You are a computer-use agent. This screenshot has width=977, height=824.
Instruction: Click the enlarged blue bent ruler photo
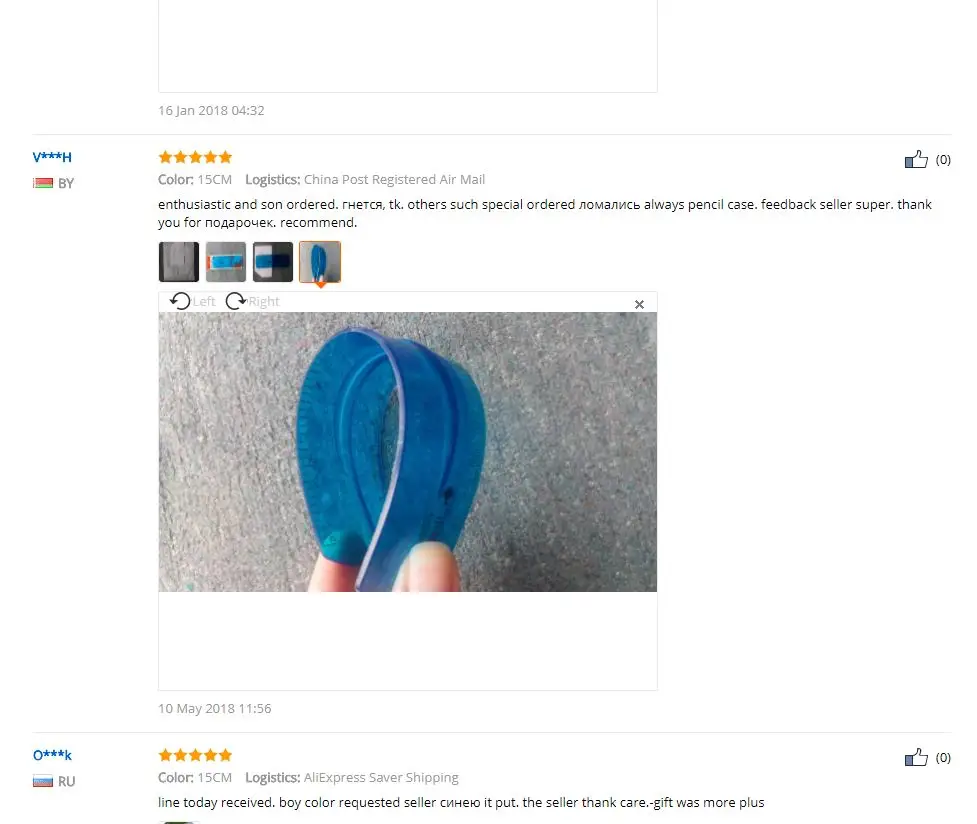407,452
